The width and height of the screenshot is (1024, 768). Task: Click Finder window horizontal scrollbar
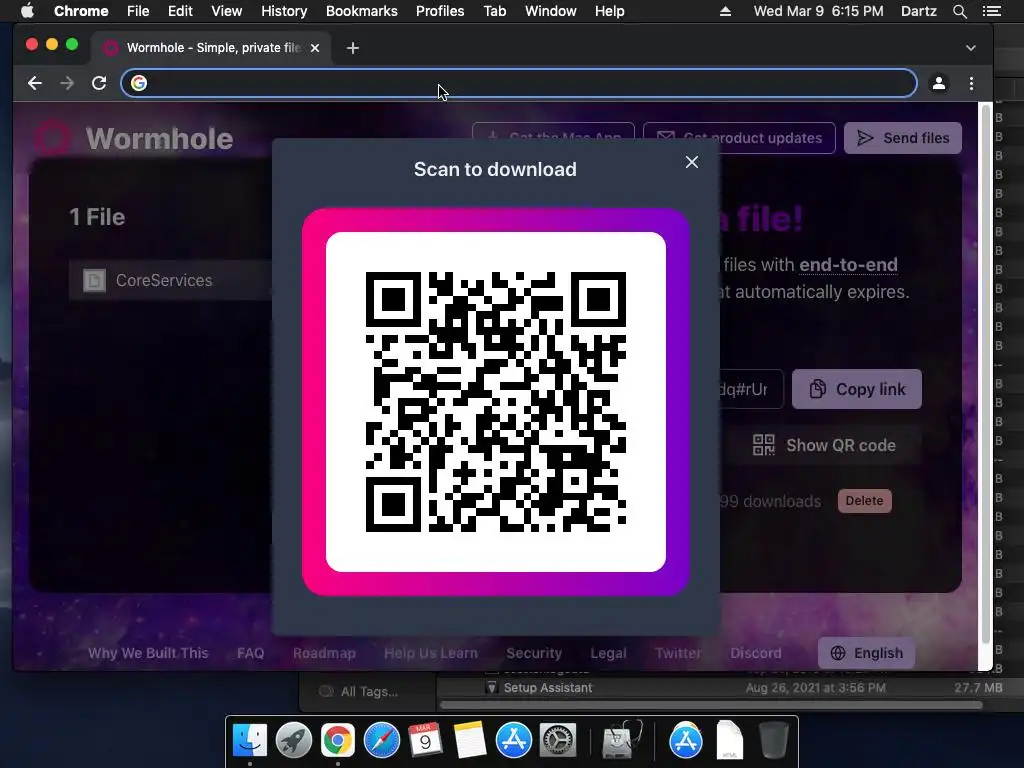(711, 705)
